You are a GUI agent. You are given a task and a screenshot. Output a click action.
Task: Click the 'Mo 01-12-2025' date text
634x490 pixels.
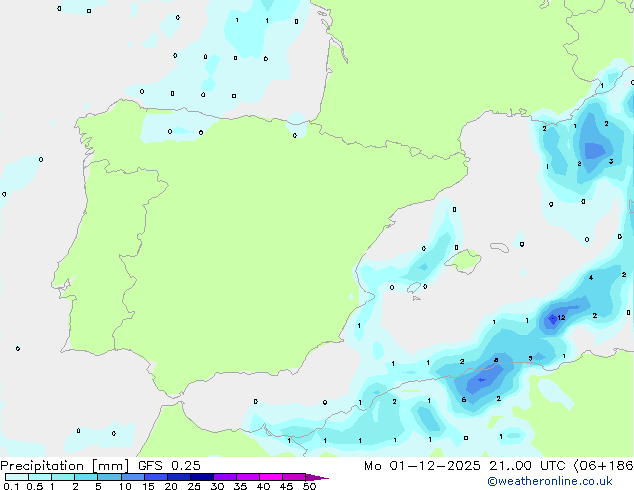(x=422, y=466)
